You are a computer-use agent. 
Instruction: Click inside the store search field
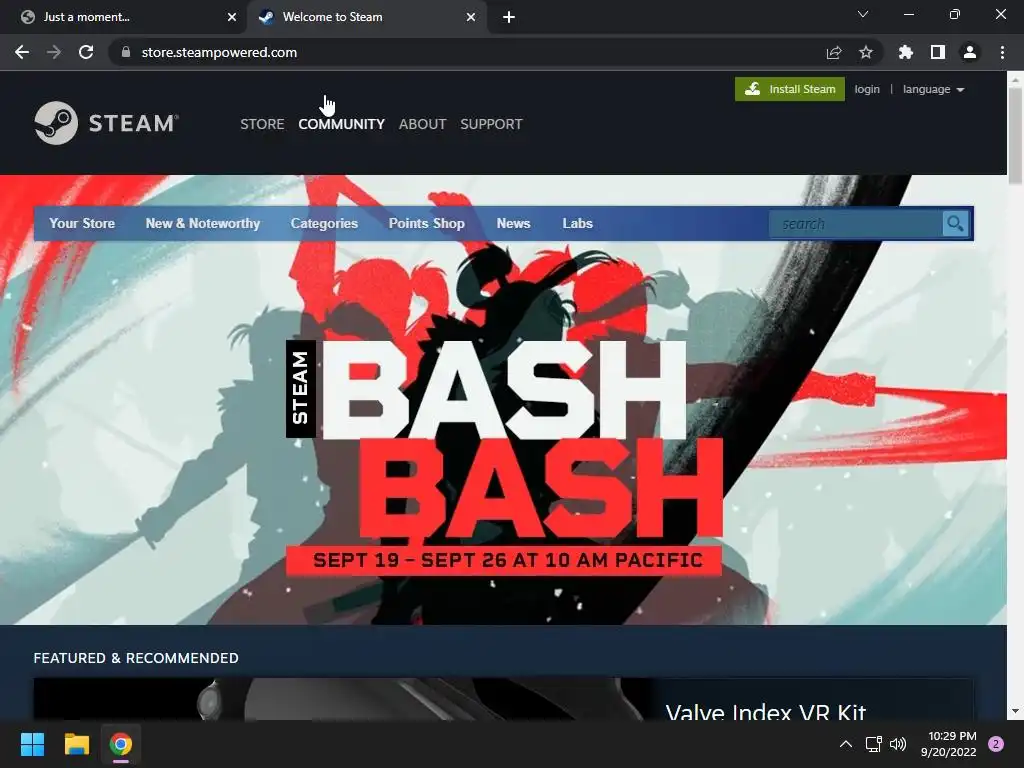tap(856, 224)
